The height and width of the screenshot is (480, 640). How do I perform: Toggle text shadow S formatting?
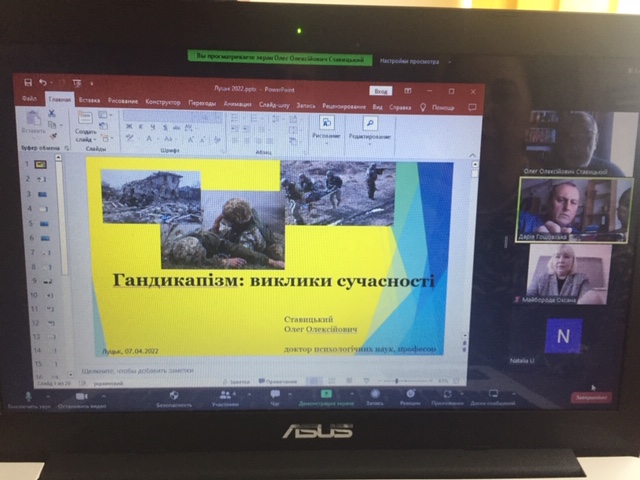point(165,127)
